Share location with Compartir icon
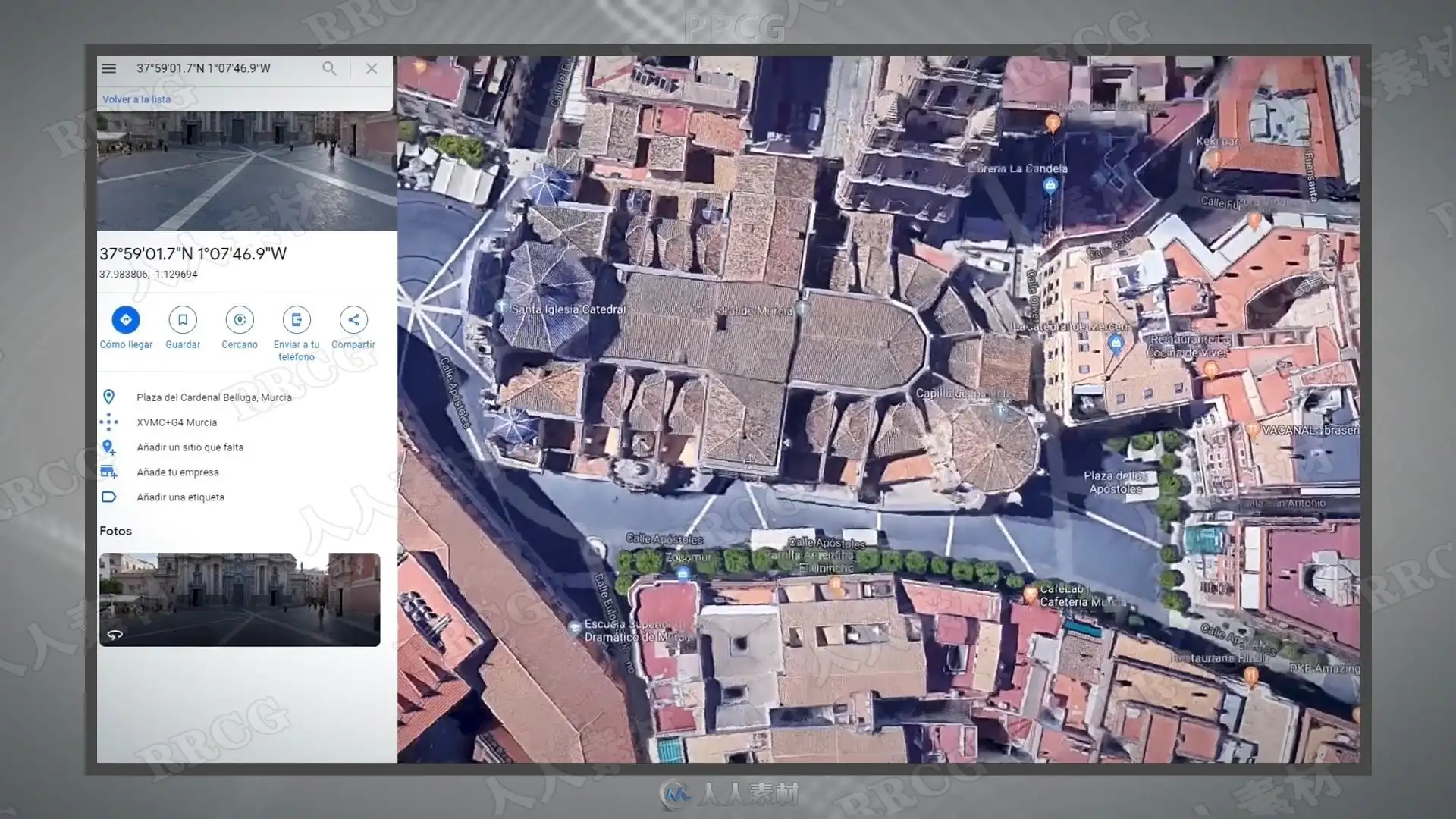Image resolution: width=1456 pixels, height=819 pixels. 353,320
